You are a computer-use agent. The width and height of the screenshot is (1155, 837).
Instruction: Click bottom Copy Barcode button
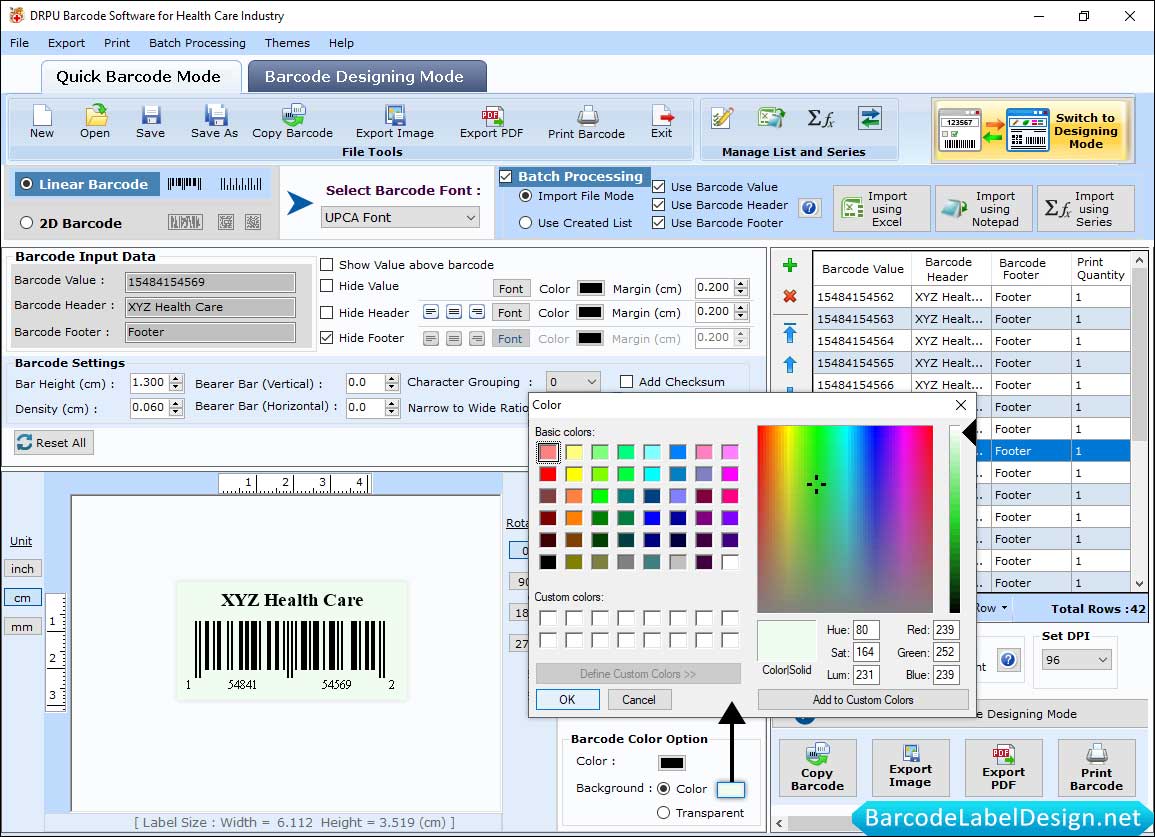(818, 768)
